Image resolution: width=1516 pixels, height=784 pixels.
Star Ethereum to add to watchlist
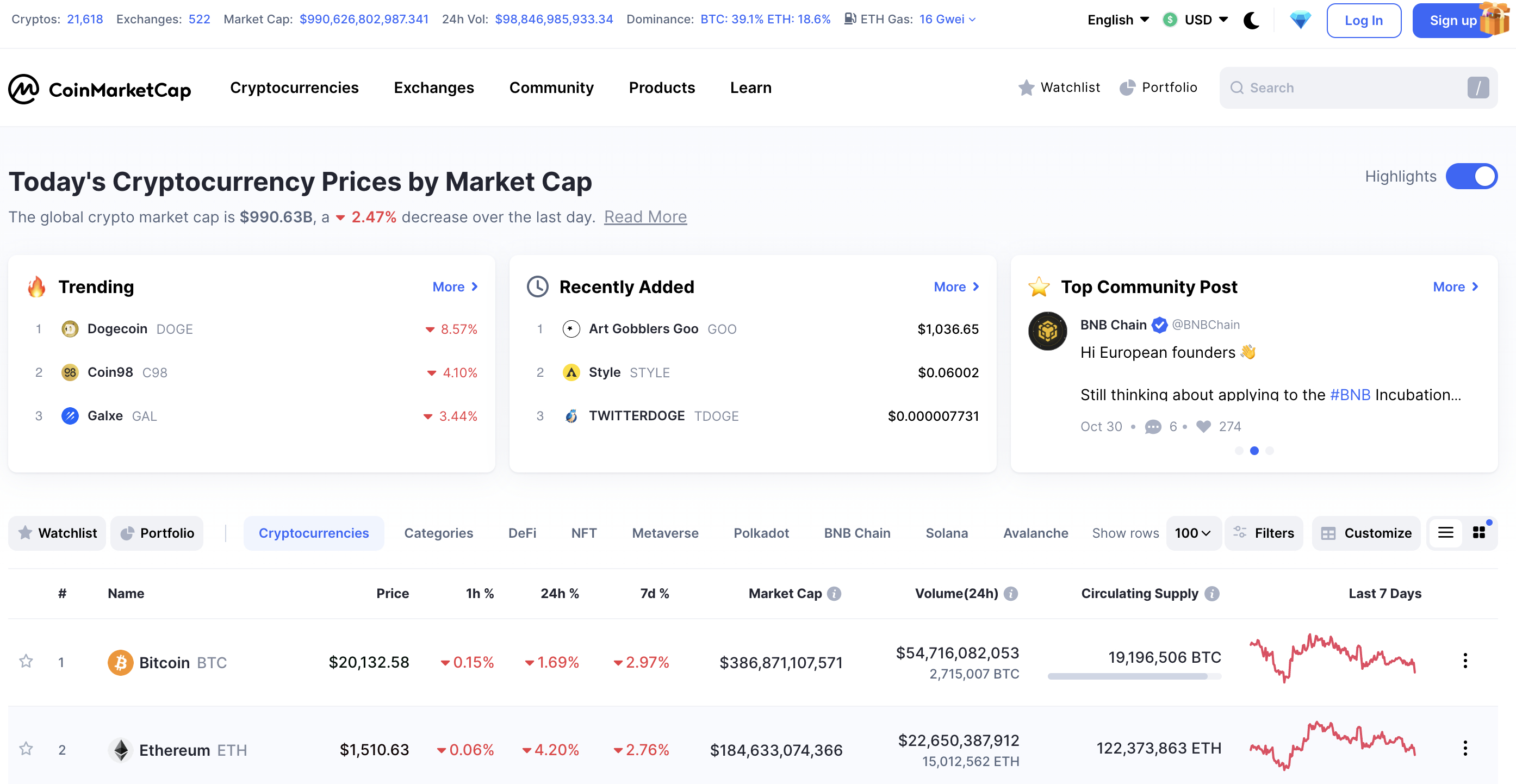[x=26, y=749]
